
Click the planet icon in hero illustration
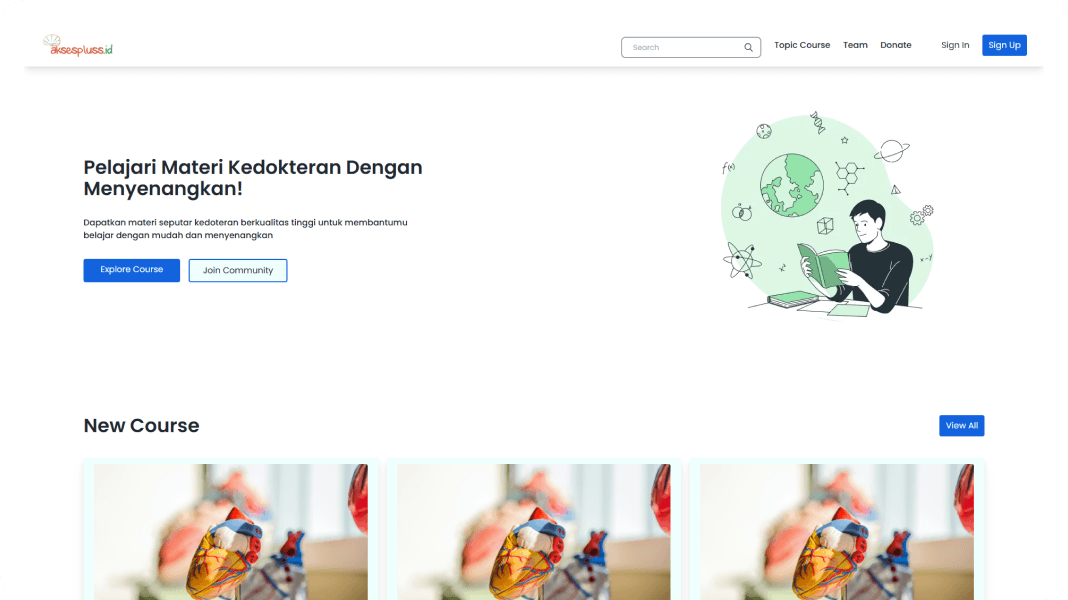892,151
